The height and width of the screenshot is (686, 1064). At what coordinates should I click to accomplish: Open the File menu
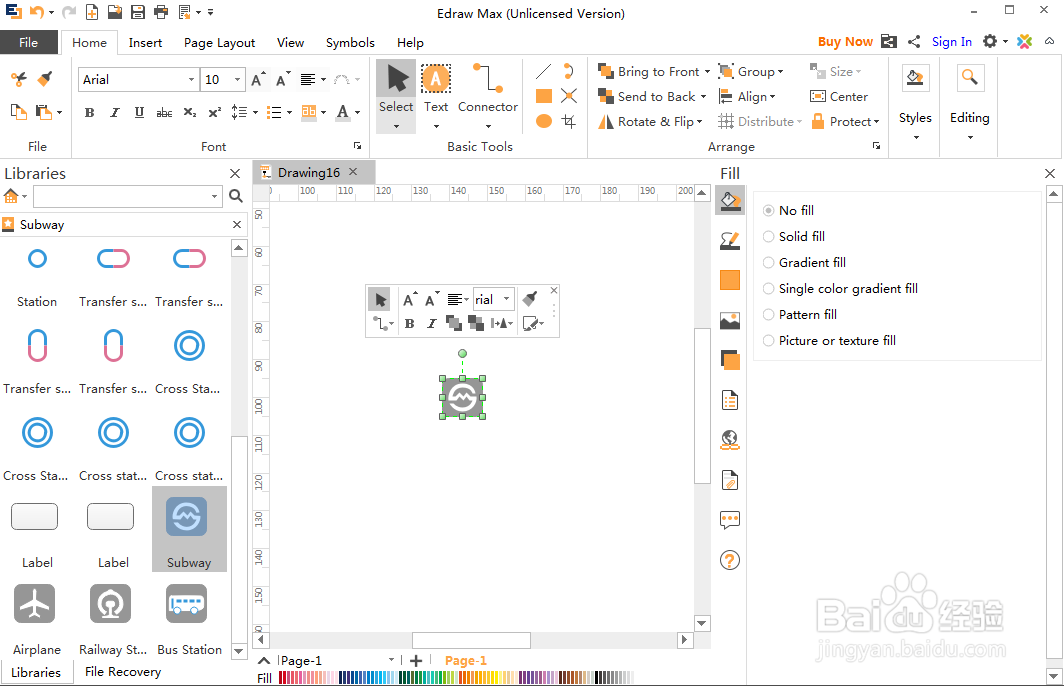[28, 42]
